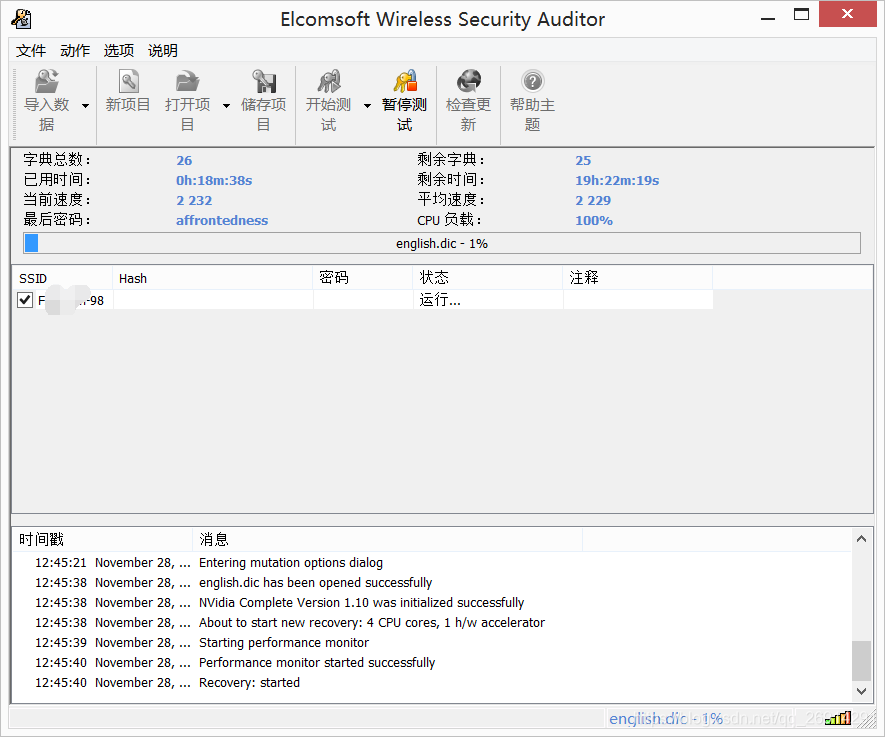Click the Start Attack (开始测试) icon
This screenshot has height=737, width=885.
(x=328, y=82)
